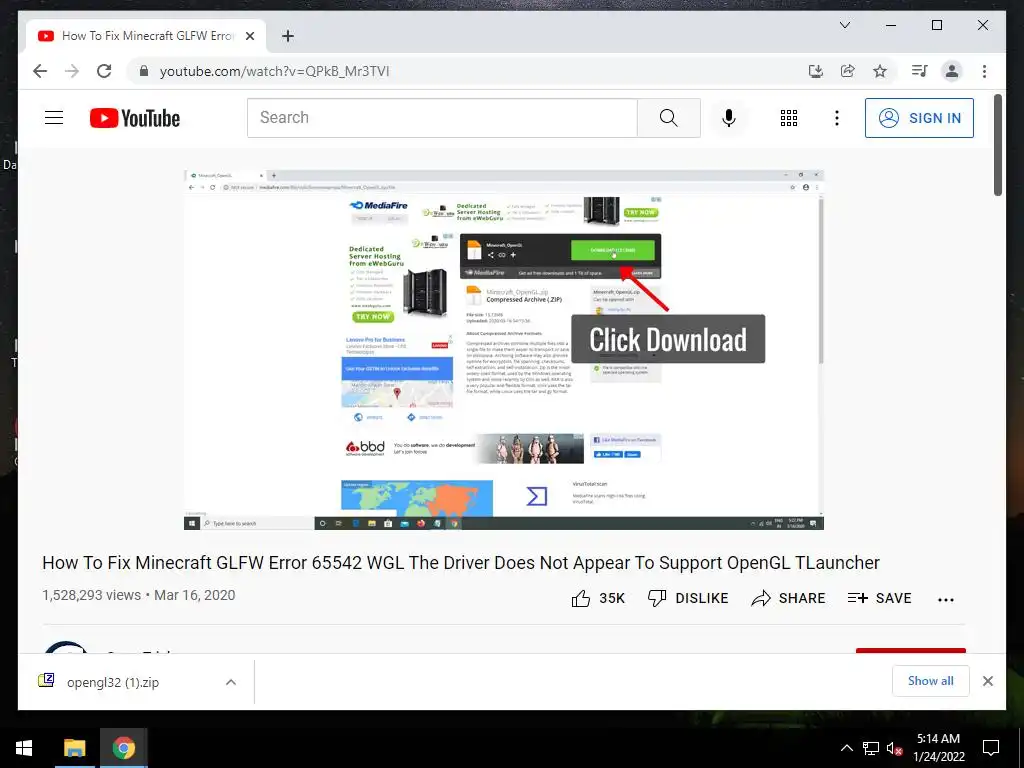The height and width of the screenshot is (768, 1024).
Task: Show hidden system tray icons
Action: coord(846,748)
